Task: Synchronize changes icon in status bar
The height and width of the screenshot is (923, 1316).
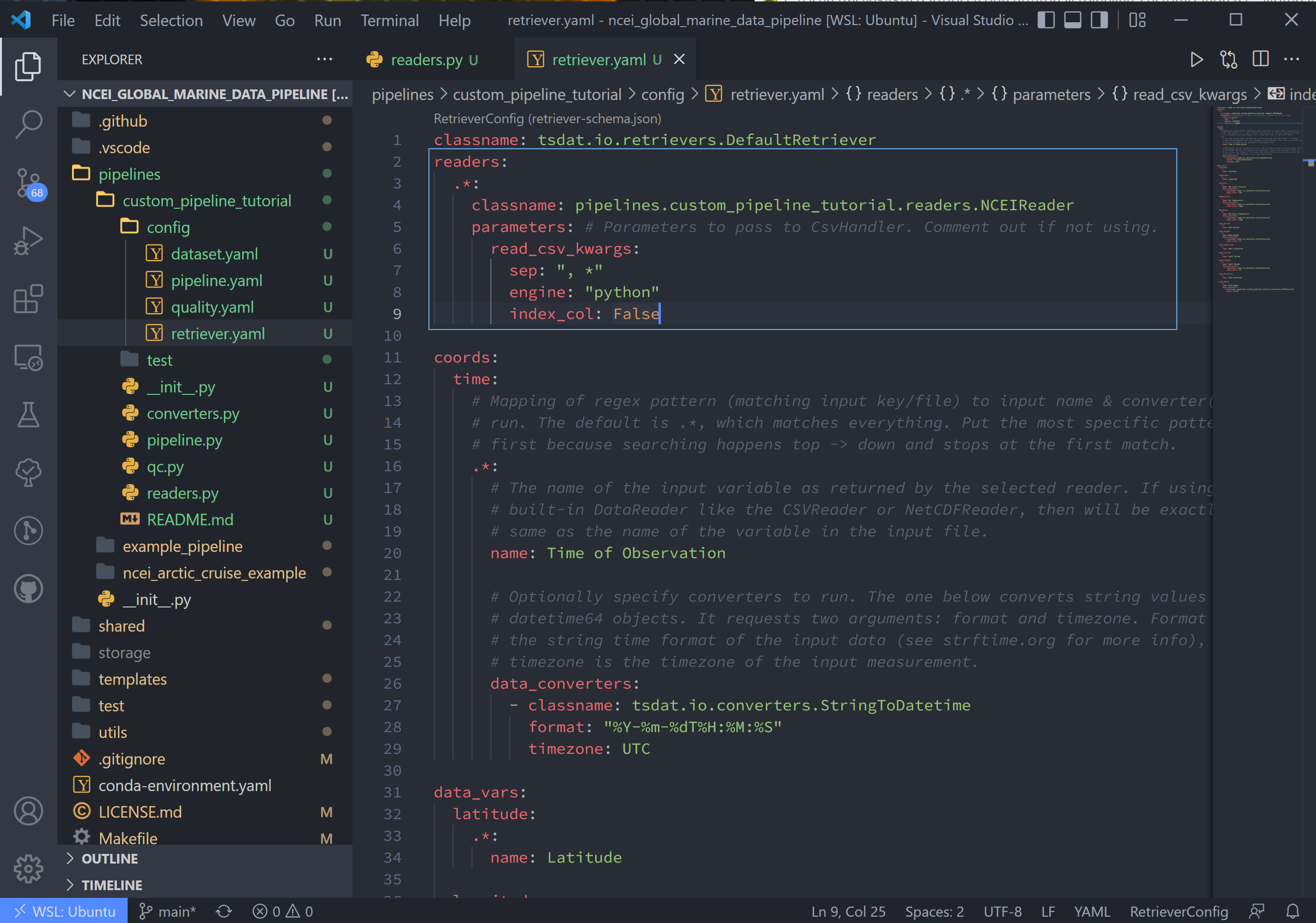Action: (x=223, y=911)
